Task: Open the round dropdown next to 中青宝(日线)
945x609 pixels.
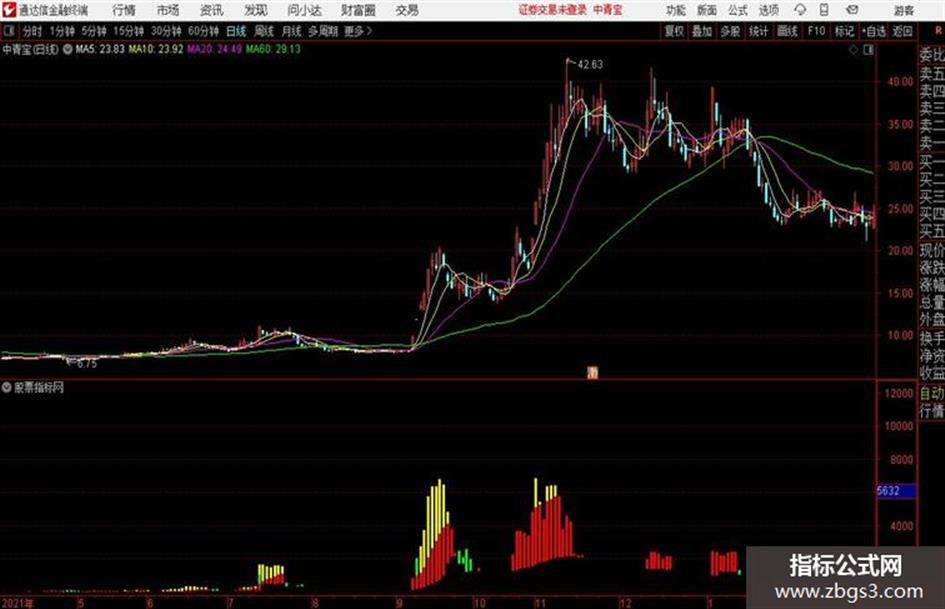Action: (68, 49)
